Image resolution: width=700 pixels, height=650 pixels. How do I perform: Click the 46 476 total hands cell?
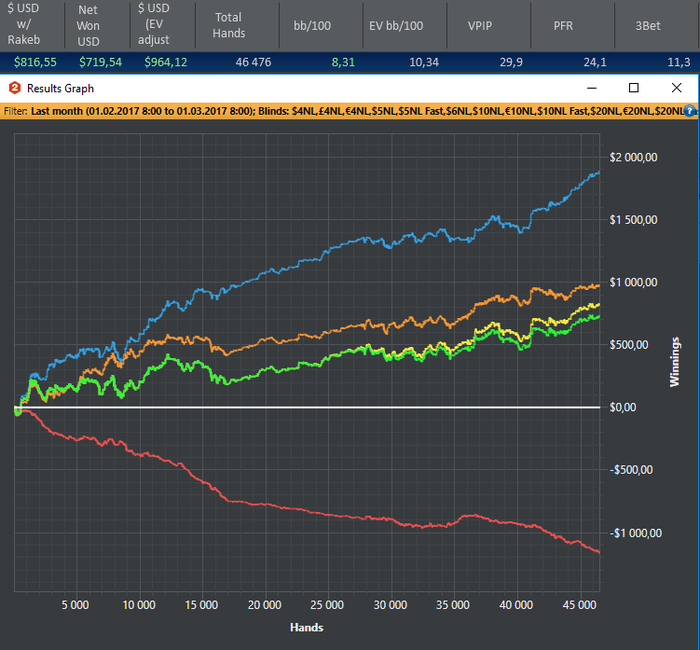253,62
